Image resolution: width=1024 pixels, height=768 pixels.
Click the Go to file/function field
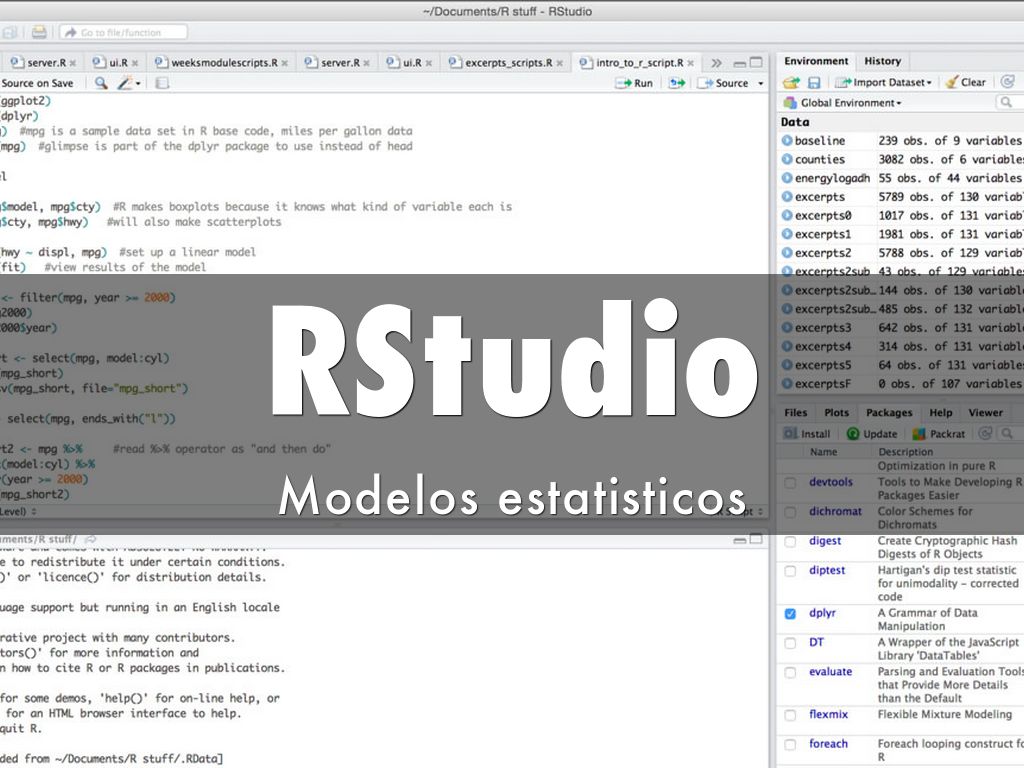[x=123, y=32]
